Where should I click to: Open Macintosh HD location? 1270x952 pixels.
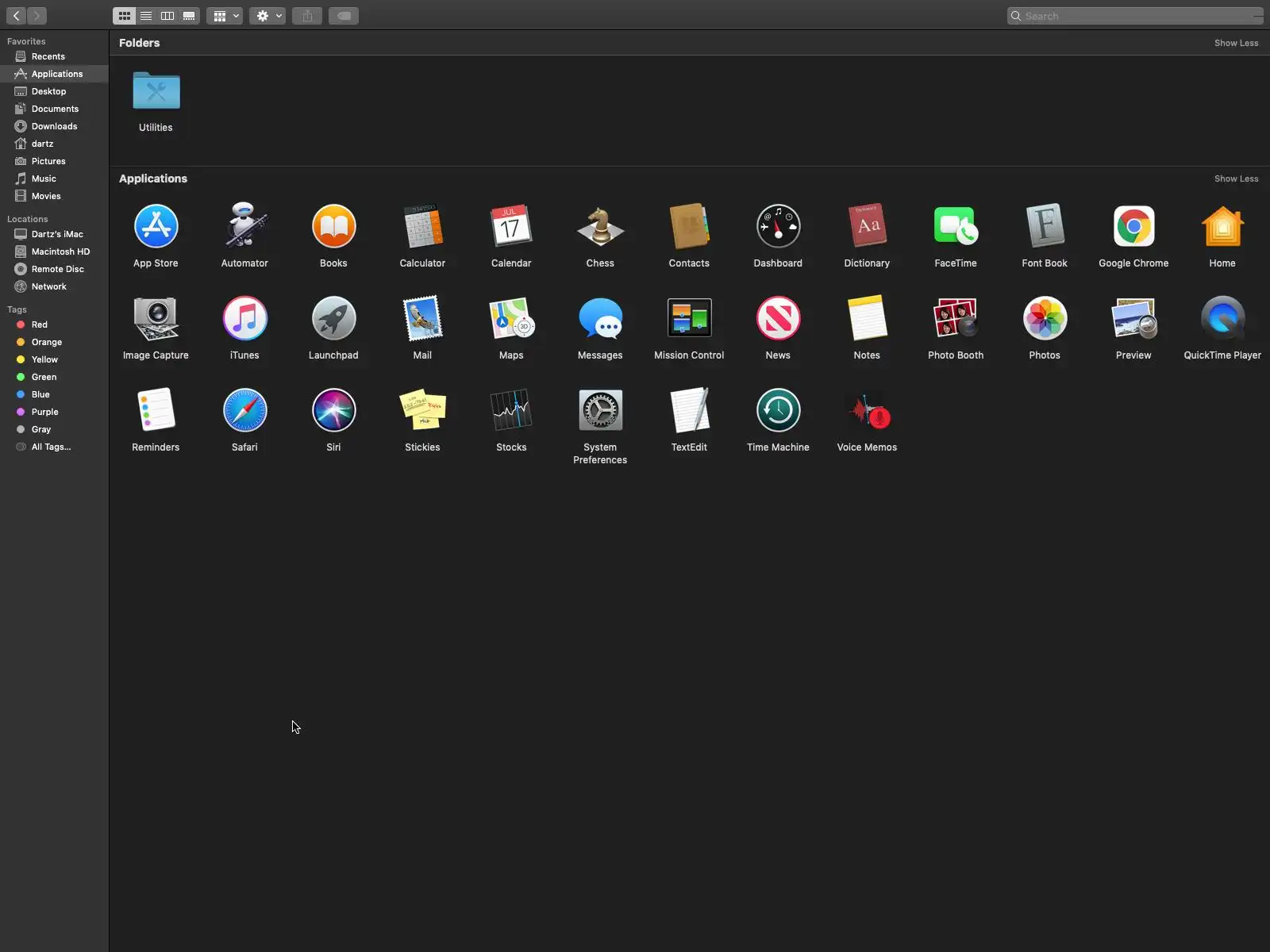point(54,251)
